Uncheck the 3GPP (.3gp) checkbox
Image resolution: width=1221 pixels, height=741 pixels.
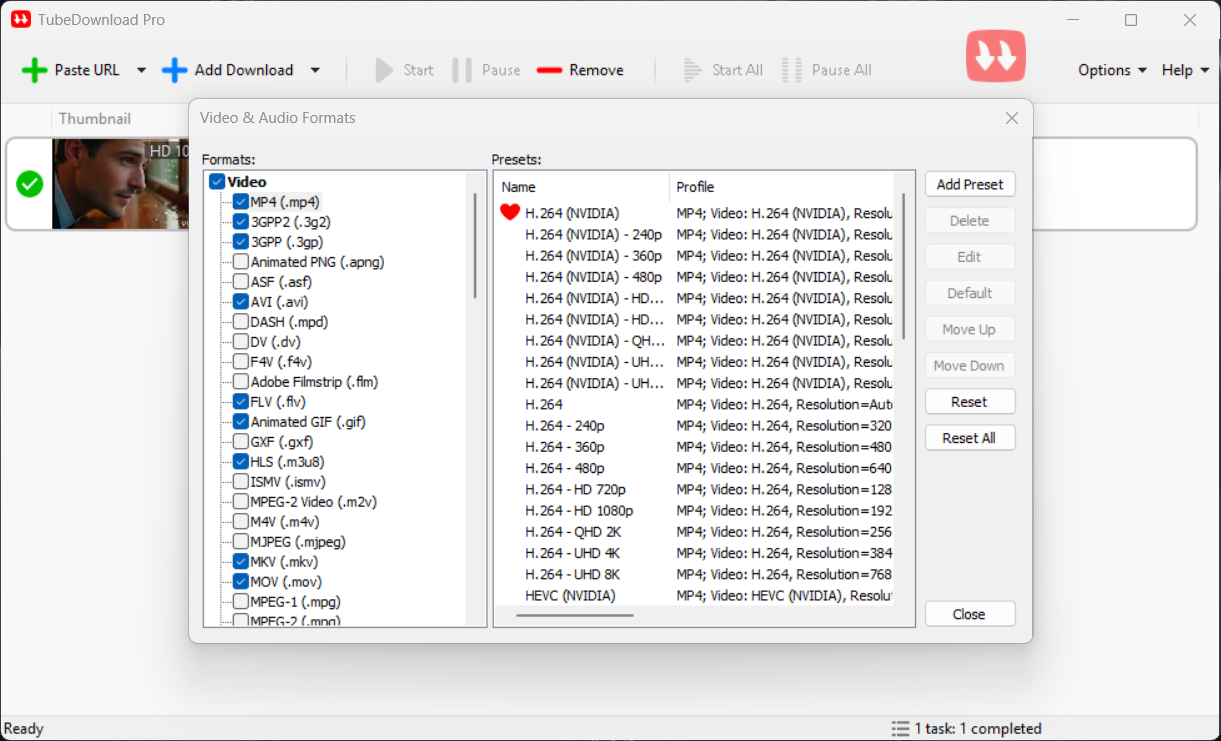(241, 242)
